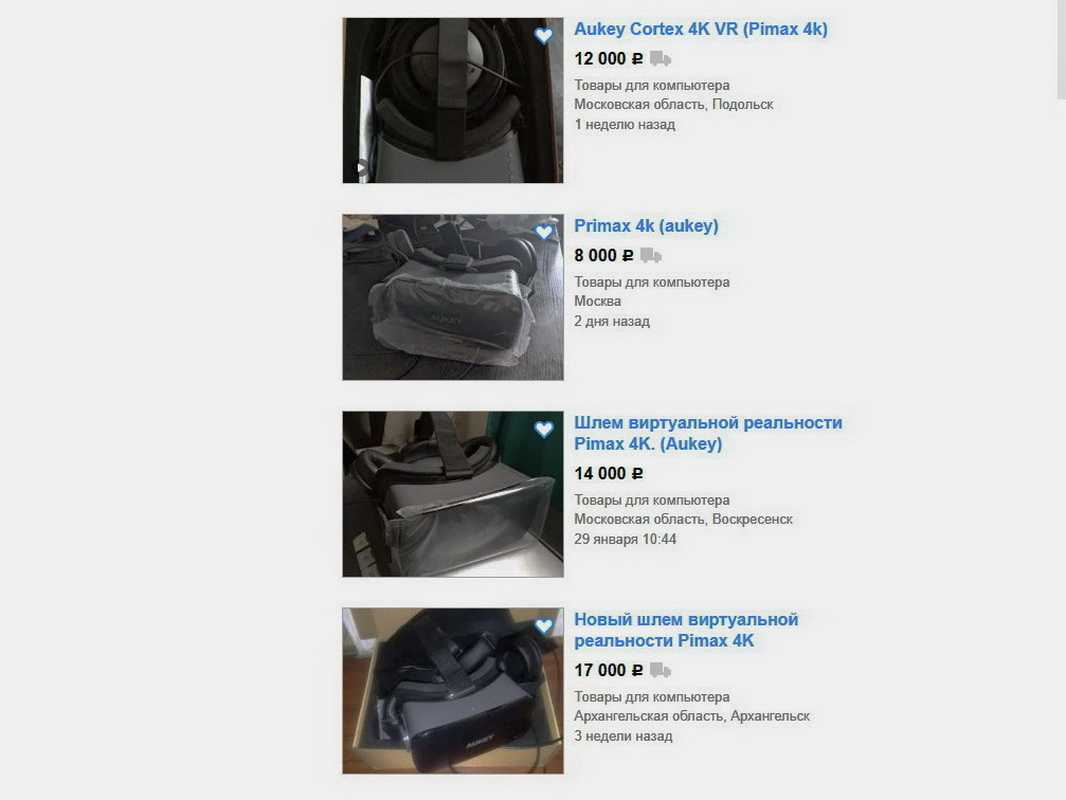Viewport: 1066px width, 800px height.
Task: Click the 12 000 ₽ price
Action: [608, 59]
